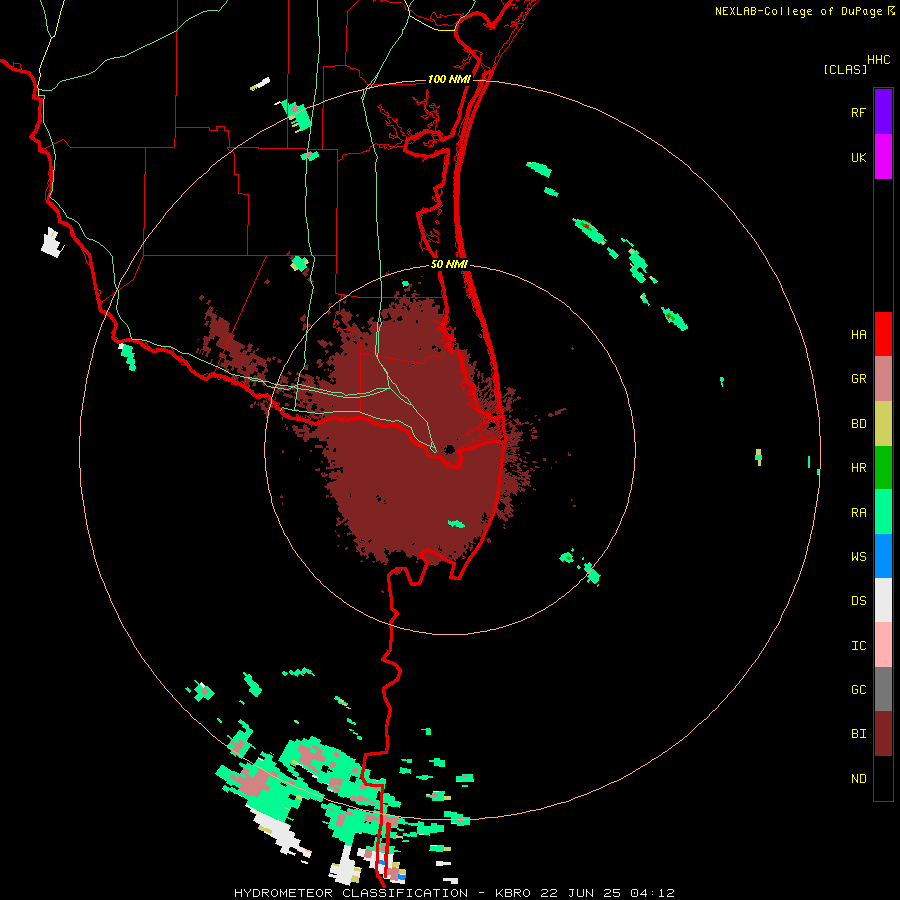
Task: Click the black radar site dot at ring center
Action: [449, 449]
